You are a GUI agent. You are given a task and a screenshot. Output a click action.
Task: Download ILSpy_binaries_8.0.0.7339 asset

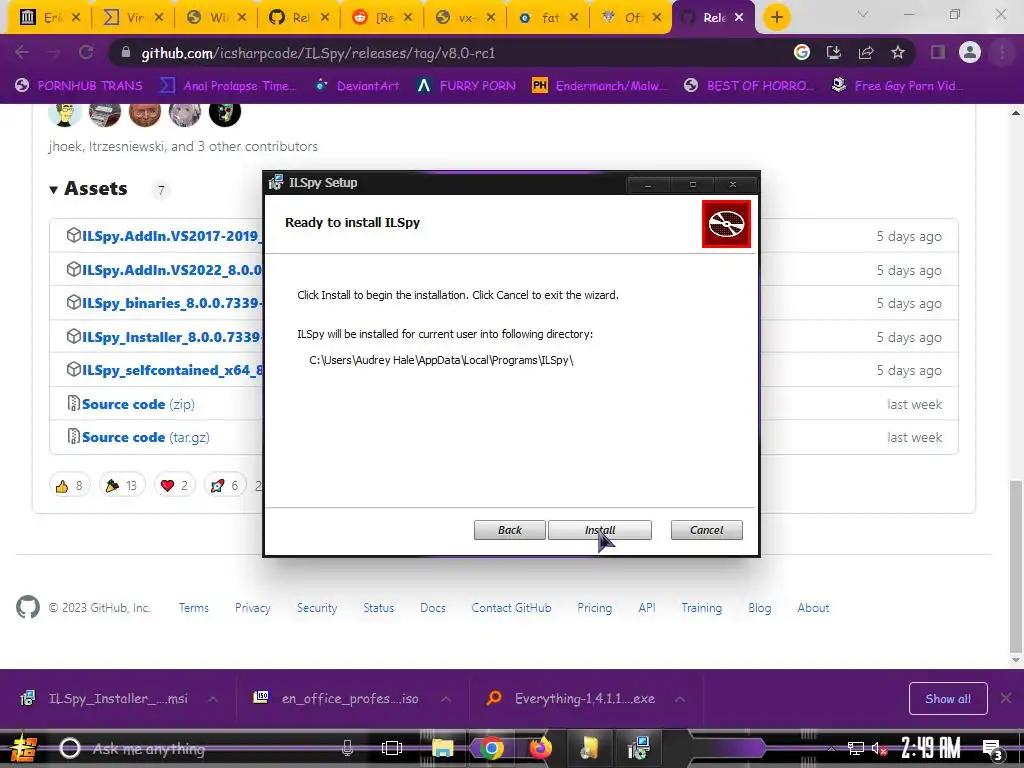click(x=172, y=303)
